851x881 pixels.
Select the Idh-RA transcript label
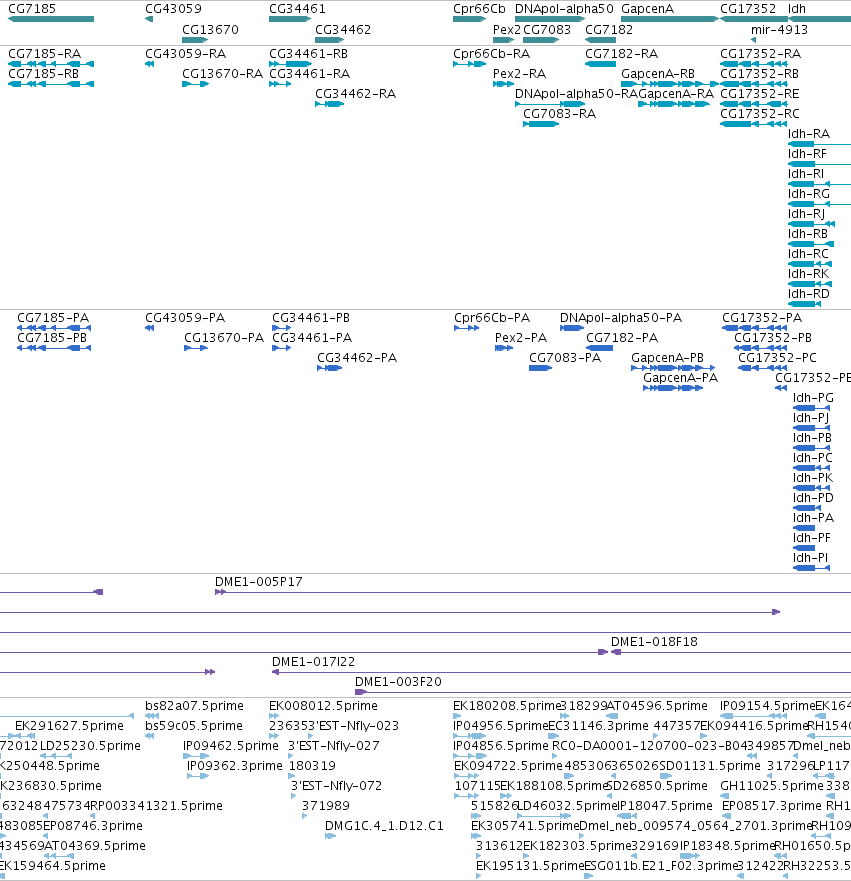tap(809, 134)
